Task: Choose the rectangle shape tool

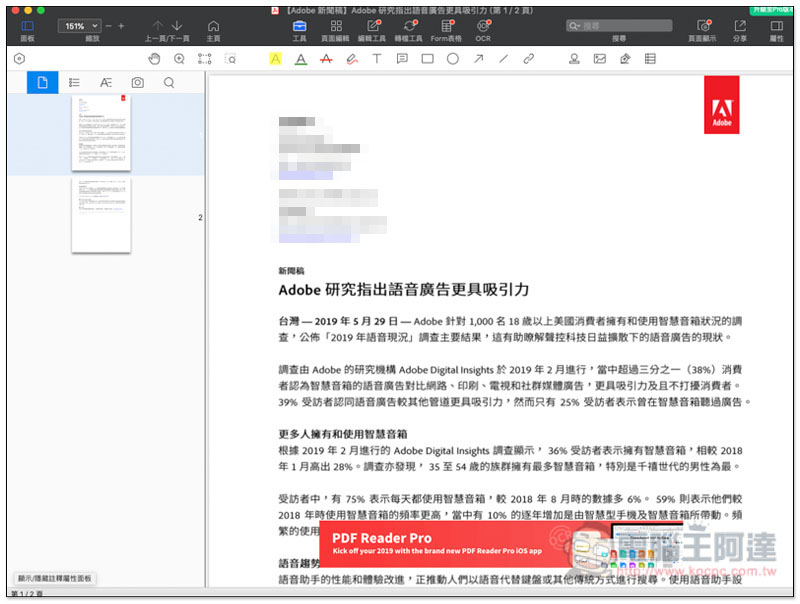Action: point(427,59)
